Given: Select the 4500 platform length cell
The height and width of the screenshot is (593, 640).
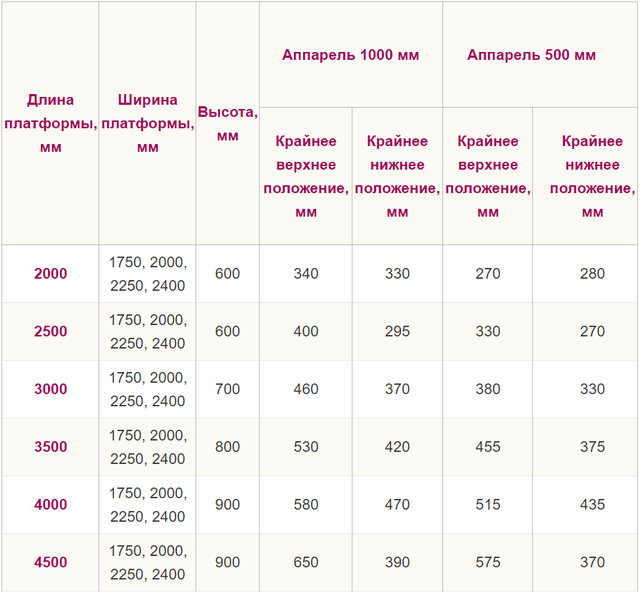Looking at the screenshot, I should [50, 563].
